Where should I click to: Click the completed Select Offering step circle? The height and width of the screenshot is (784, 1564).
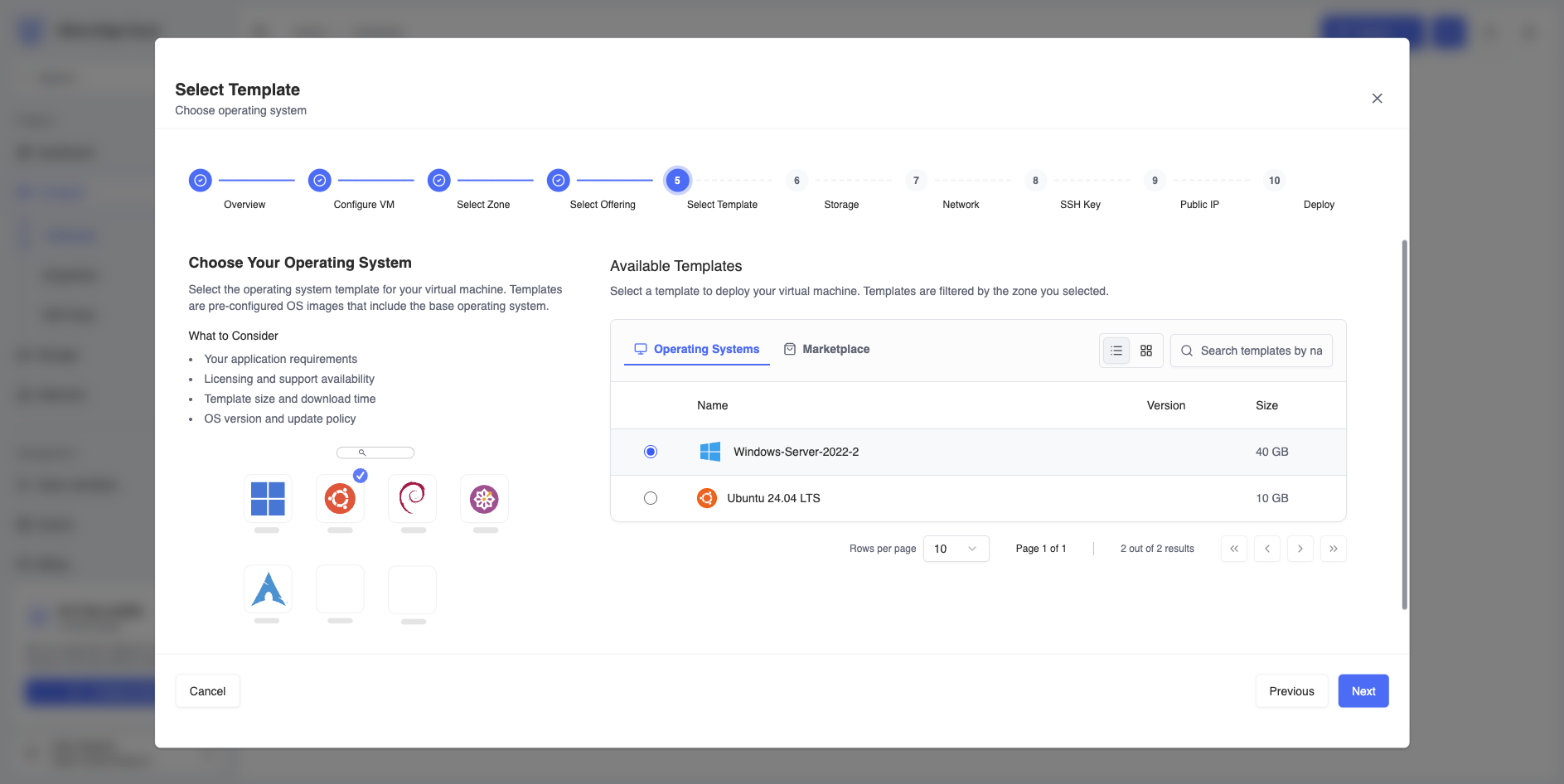[559, 180]
